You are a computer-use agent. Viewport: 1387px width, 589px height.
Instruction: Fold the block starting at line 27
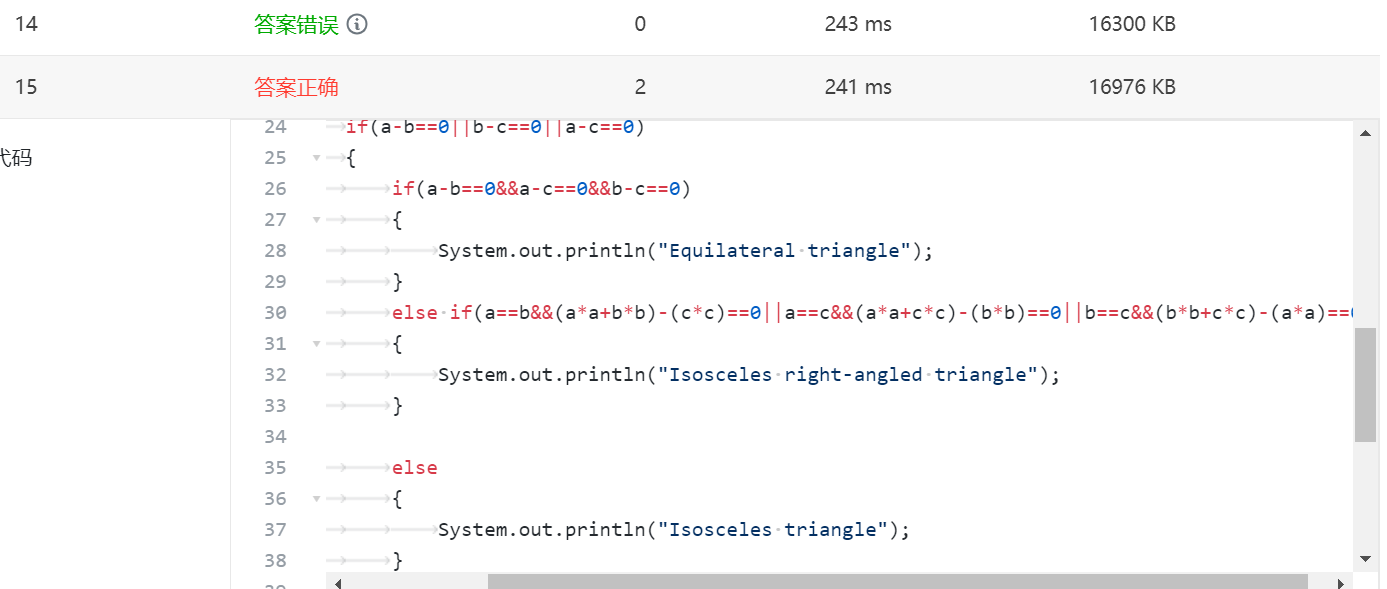pos(316,220)
